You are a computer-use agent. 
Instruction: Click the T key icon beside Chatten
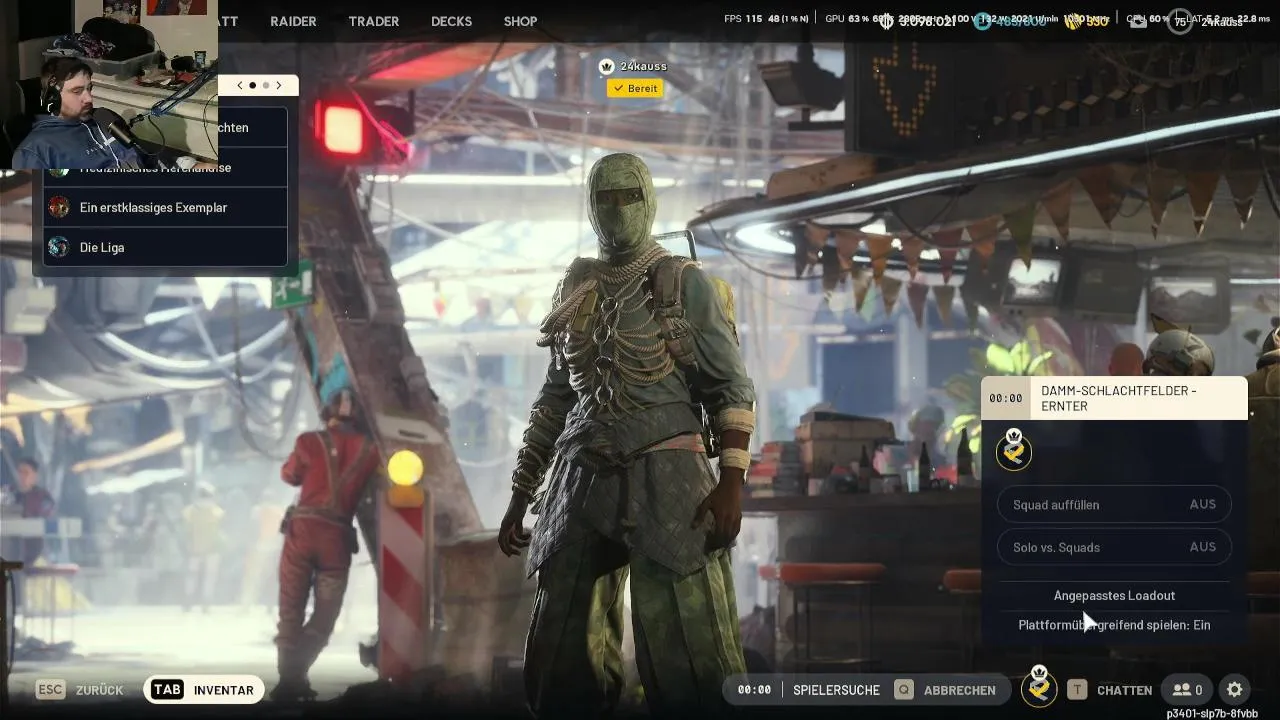1077,690
